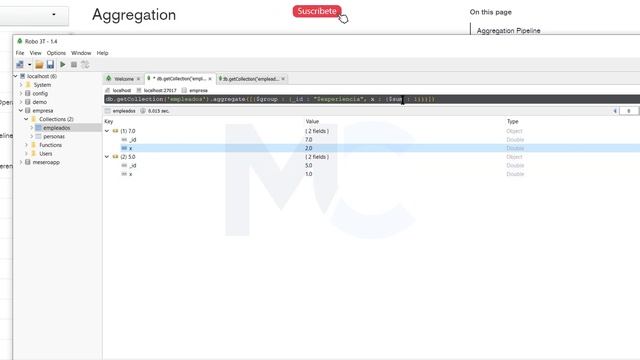Open the Options menu
Screen dimensions: 640x360
(x=56, y=53)
